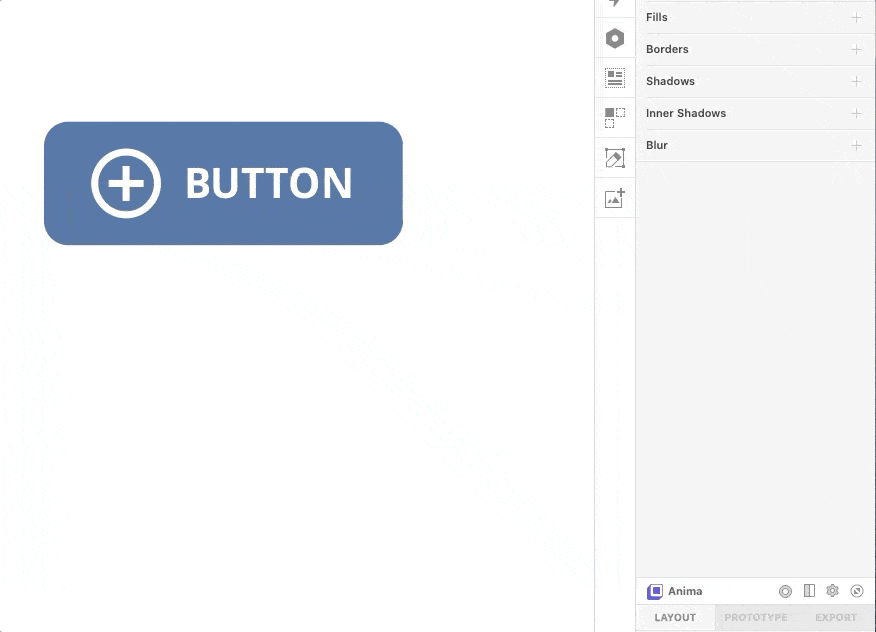The width and height of the screenshot is (876, 632).
Task: Click the arrow icon above hexagon
Action: tap(615, 3)
